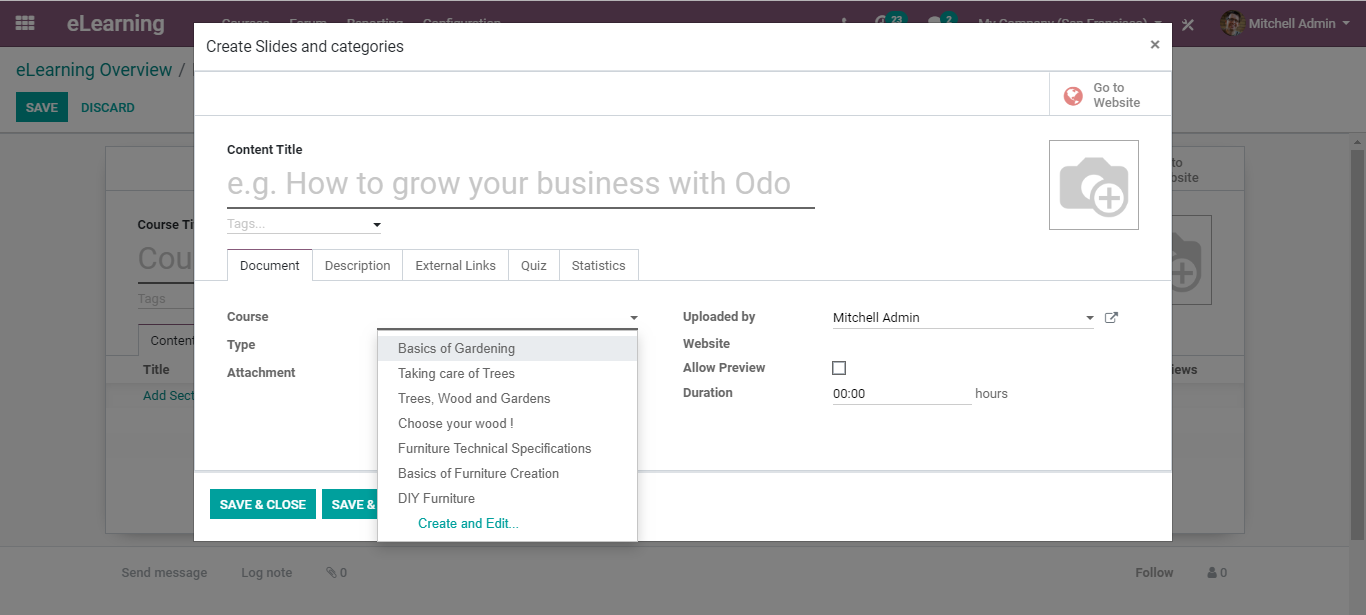
Task: Collapse the Course dropdown arrow
Action: click(634, 318)
